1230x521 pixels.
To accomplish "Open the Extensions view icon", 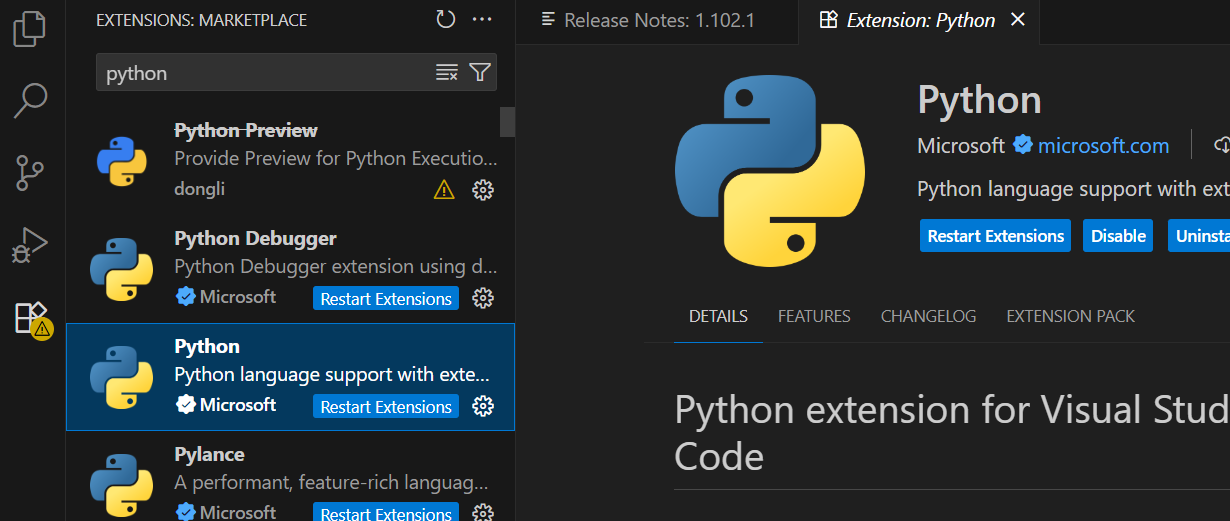I will tap(31, 318).
